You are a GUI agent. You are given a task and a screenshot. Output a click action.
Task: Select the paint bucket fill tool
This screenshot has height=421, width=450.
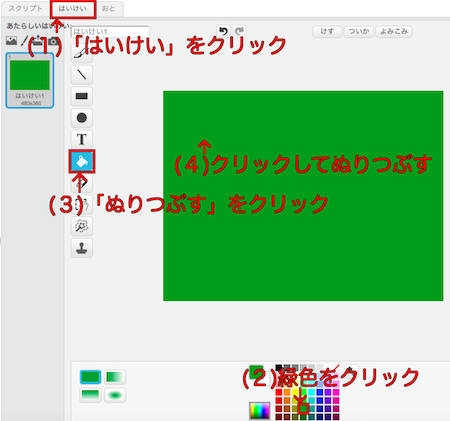coord(82,161)
